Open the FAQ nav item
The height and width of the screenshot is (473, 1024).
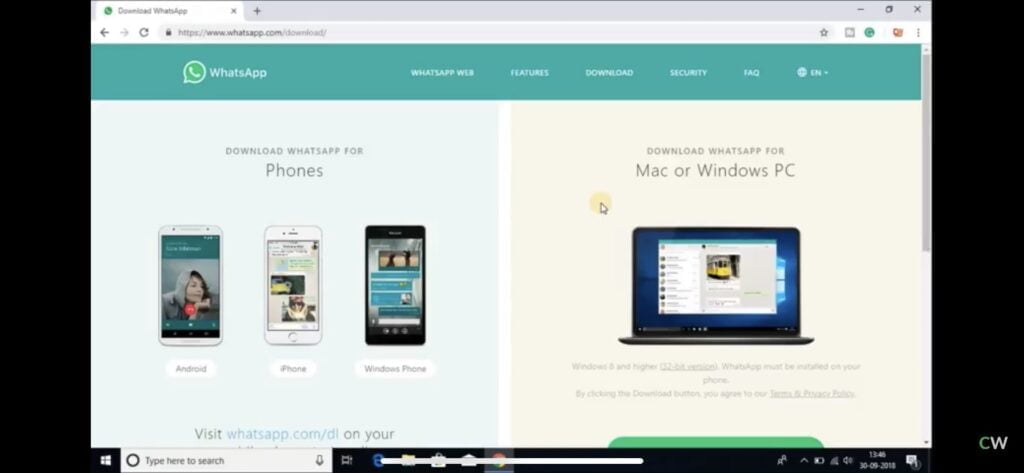752,73
